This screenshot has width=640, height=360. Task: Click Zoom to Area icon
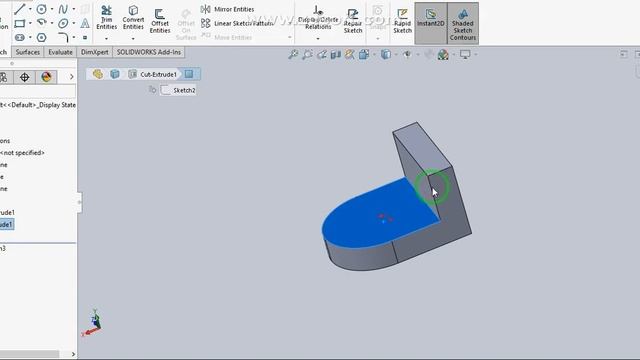[307, 54]
